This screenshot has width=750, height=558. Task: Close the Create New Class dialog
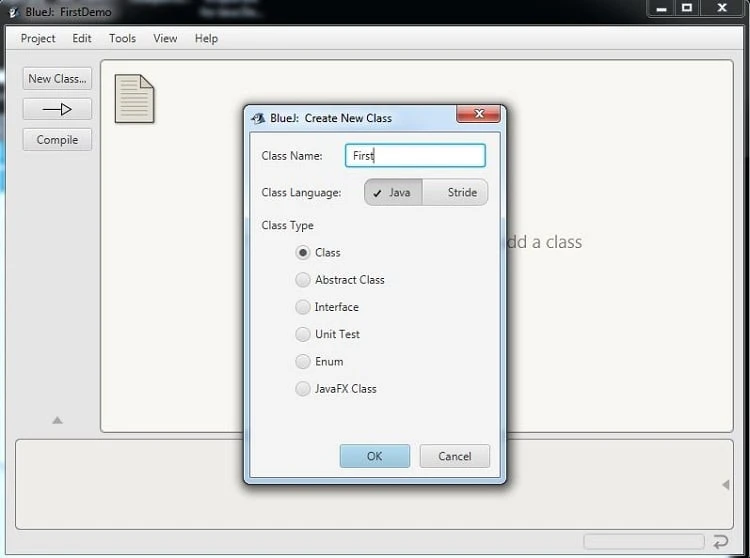[478, 115]
